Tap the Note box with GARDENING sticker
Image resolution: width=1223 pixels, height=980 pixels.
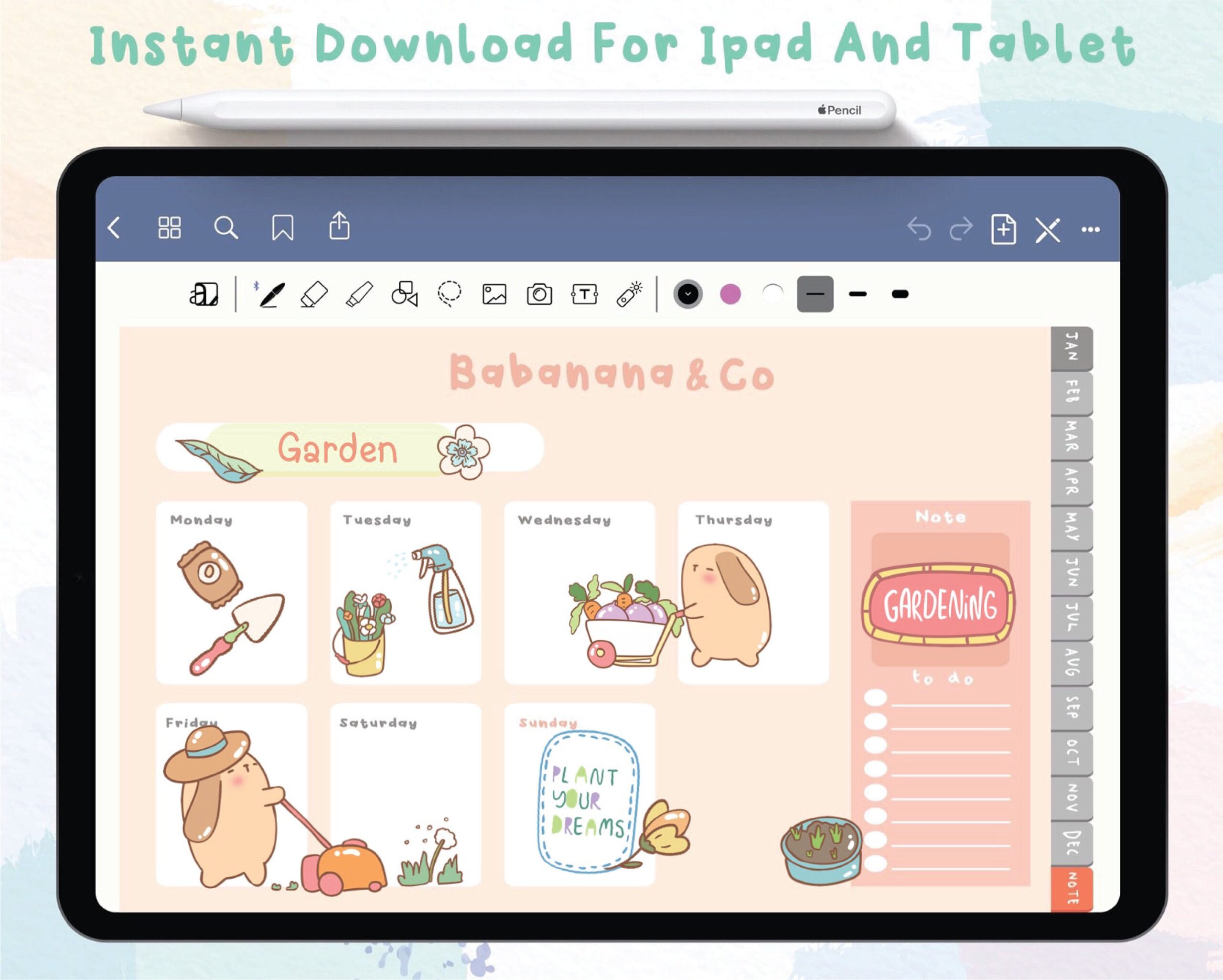coord(941,600)
